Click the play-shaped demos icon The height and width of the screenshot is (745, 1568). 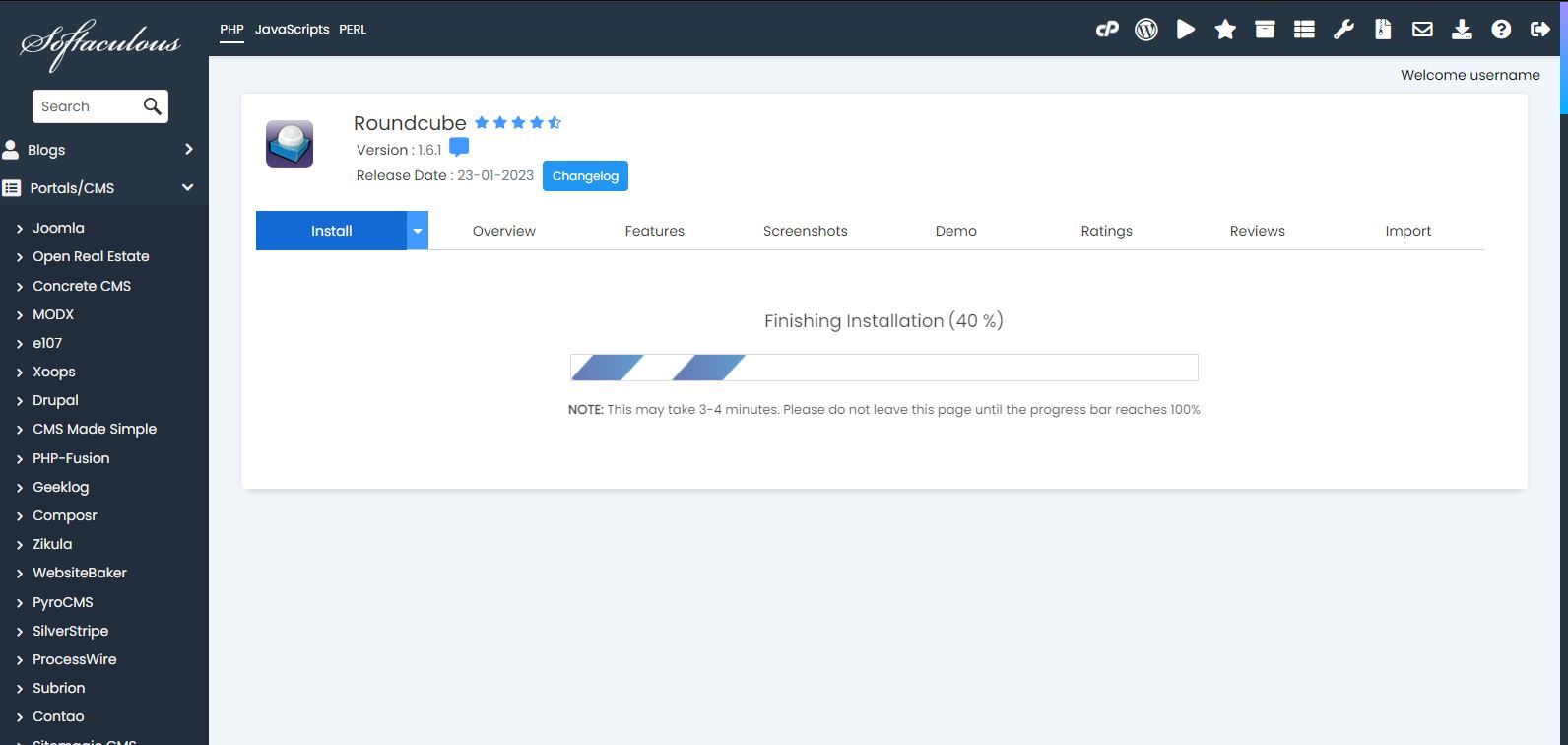tap(1186, 30)
